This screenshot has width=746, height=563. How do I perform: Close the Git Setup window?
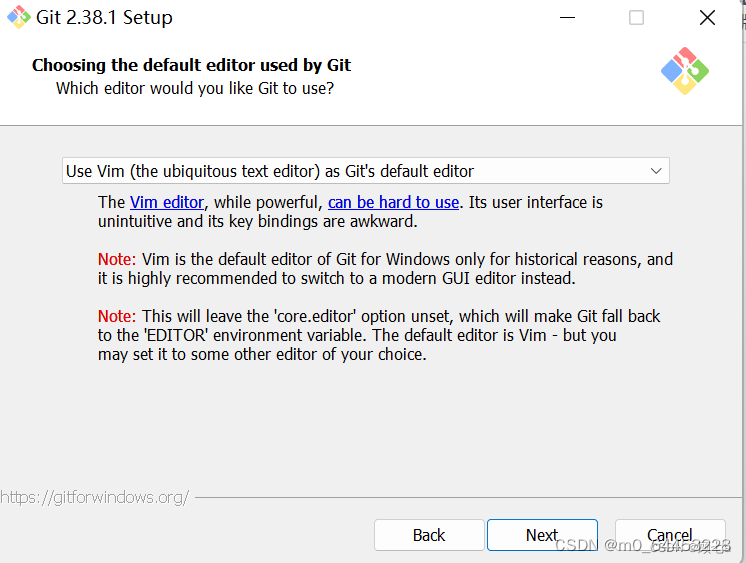[x=707, y=18]
